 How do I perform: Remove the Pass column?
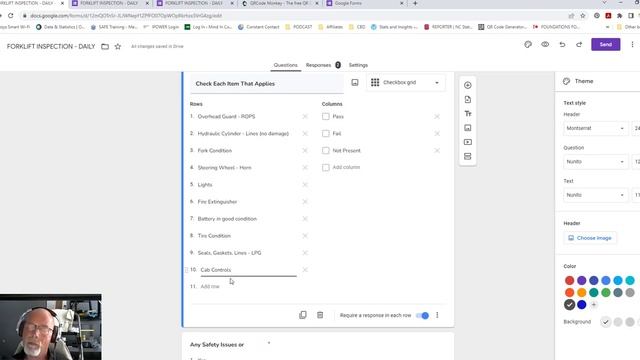pyautogui.click(x=437, y=117)
